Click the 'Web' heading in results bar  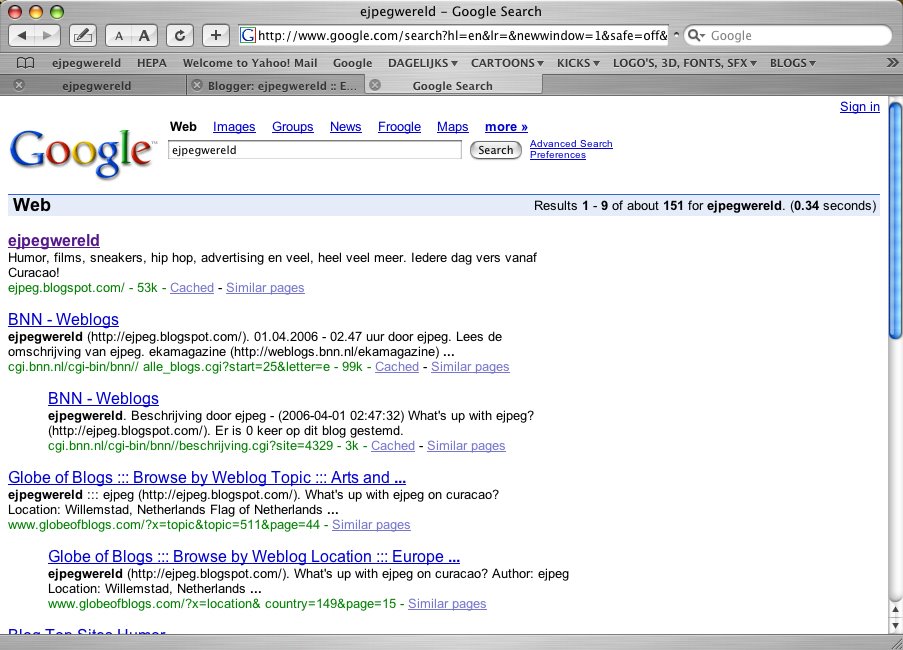point(32,205)
